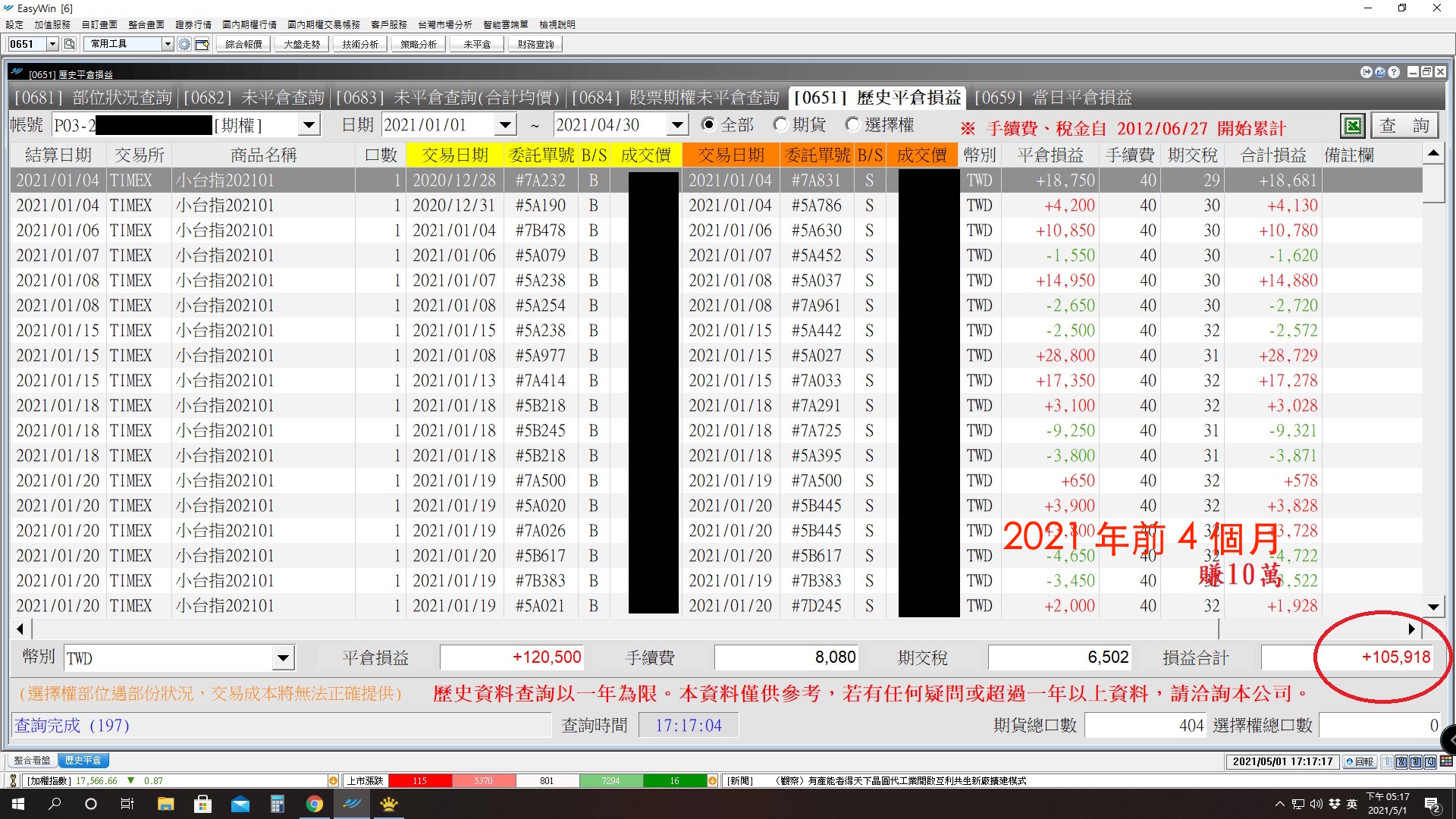This screenshot has height=819, width=1456.
Task: Open the Windows Start menu
Action: pos(18,804)
